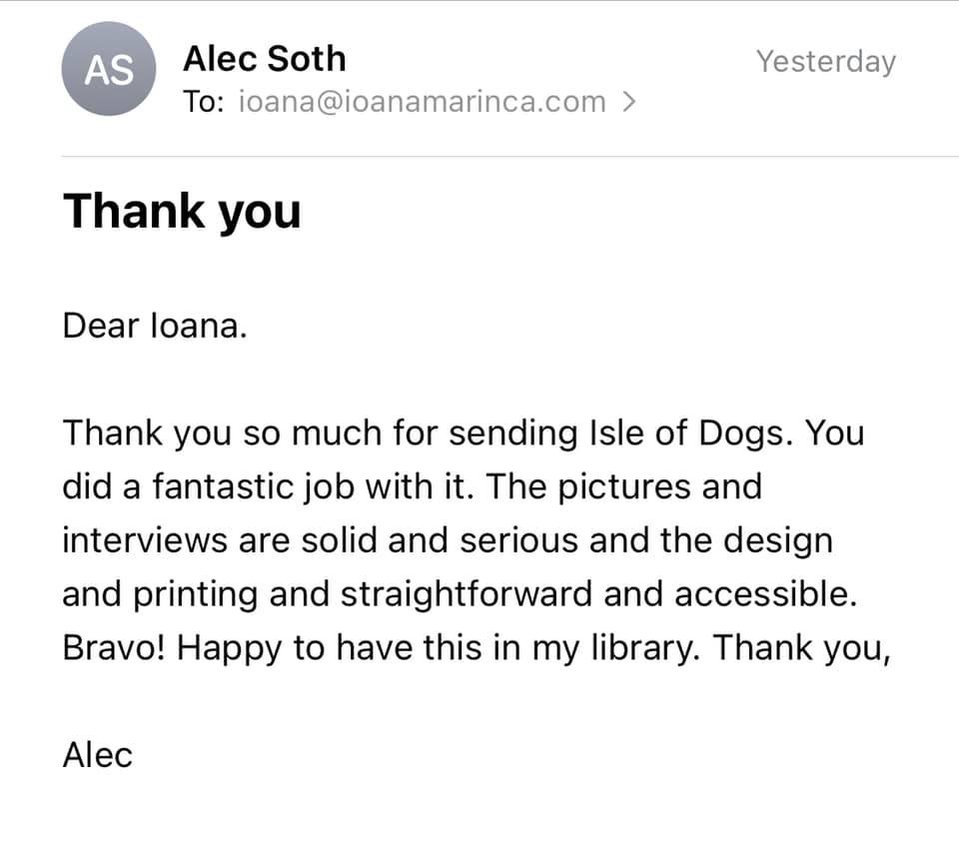This screenshot has height=847, width=959.
Task: Click the word "Bravo!" in message
Action: [114, 647]
